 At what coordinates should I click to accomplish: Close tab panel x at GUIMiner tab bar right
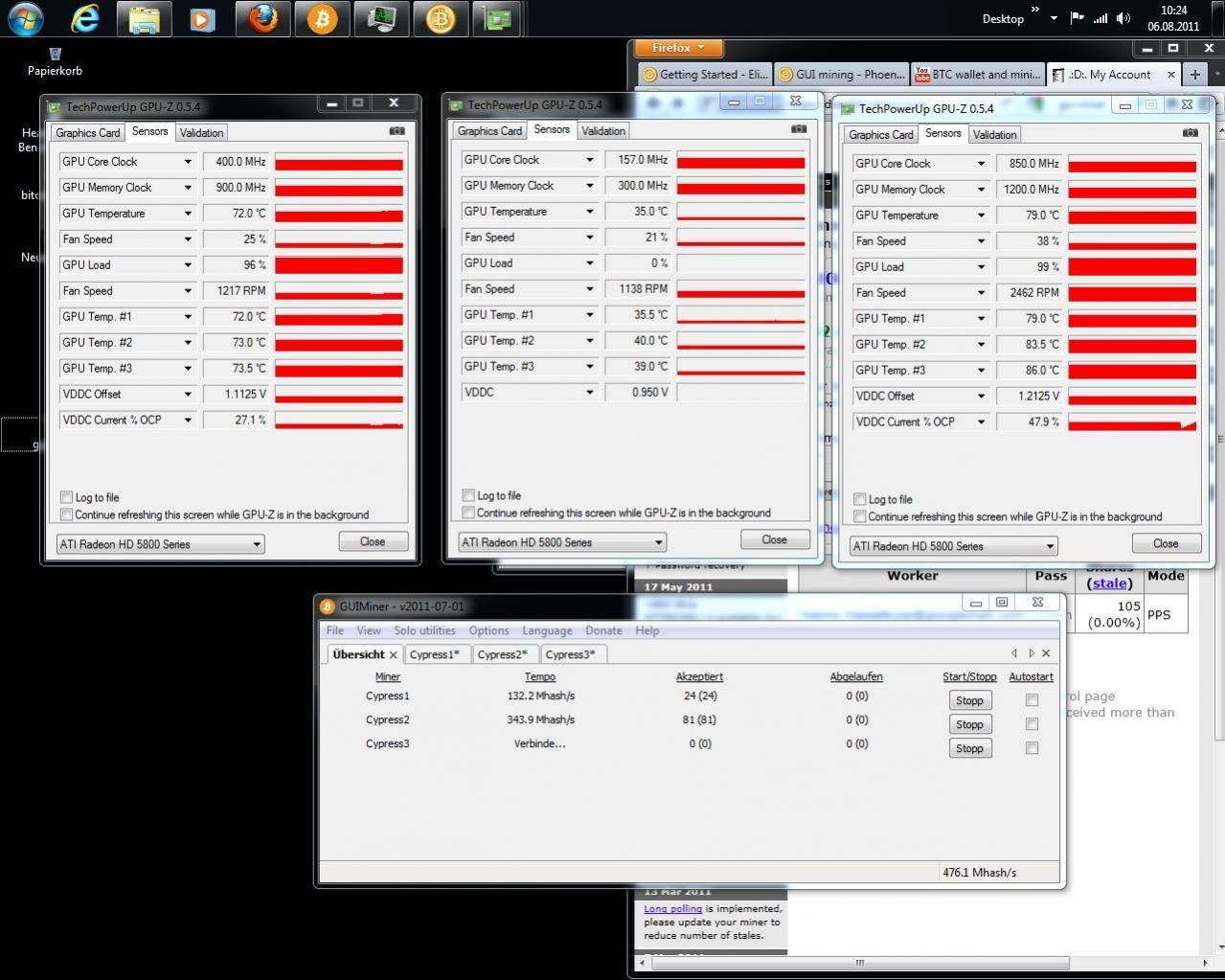(1046, 653)
